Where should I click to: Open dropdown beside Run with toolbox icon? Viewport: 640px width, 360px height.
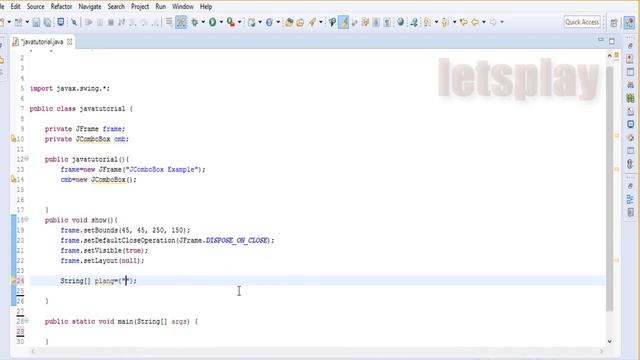click(x=240, y=22)
